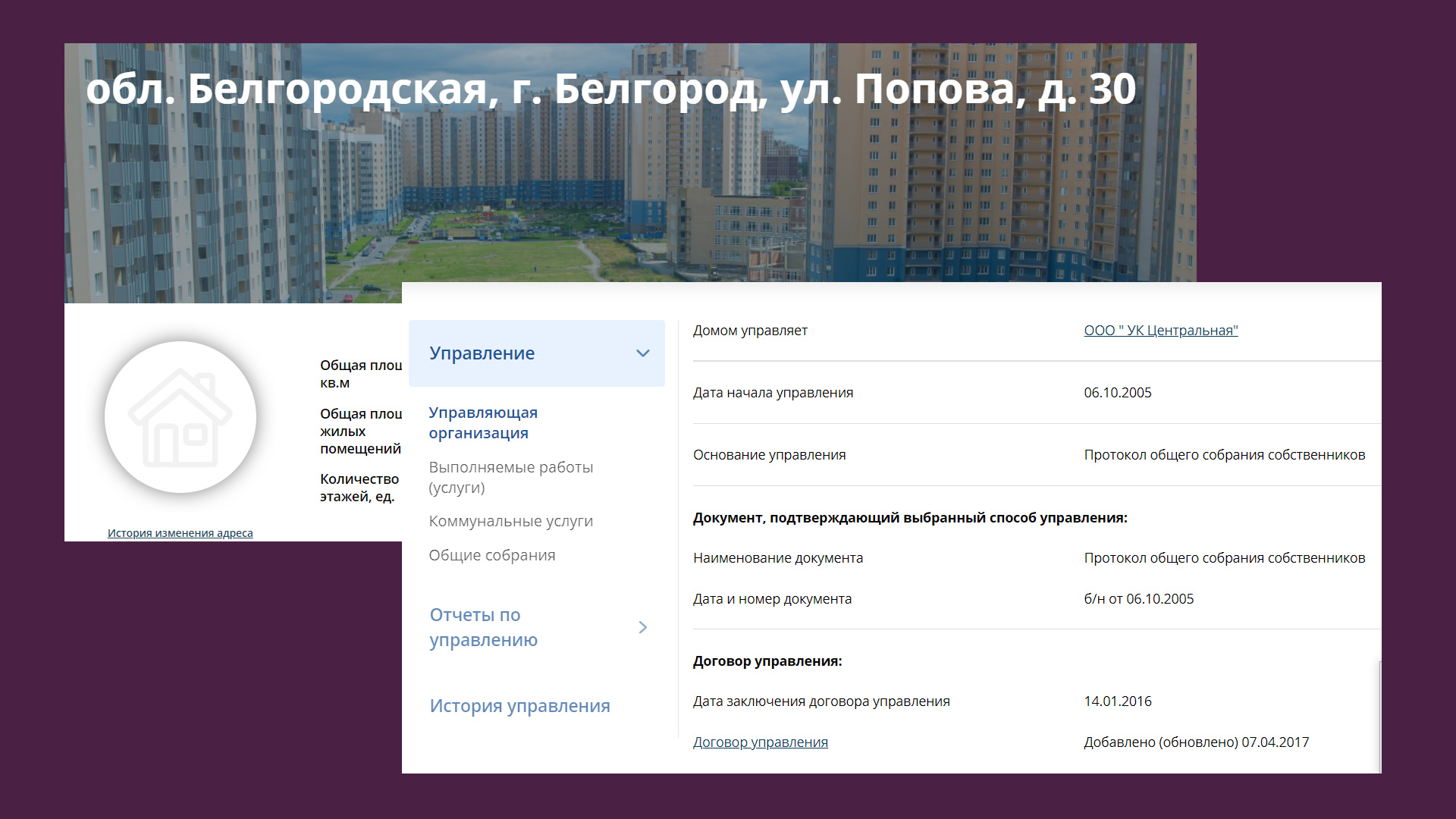This screenshot has height=819, width=1456.
Task: Click the Добавлено (обновлено) 07.04.2017 text
Action: 1196,742
